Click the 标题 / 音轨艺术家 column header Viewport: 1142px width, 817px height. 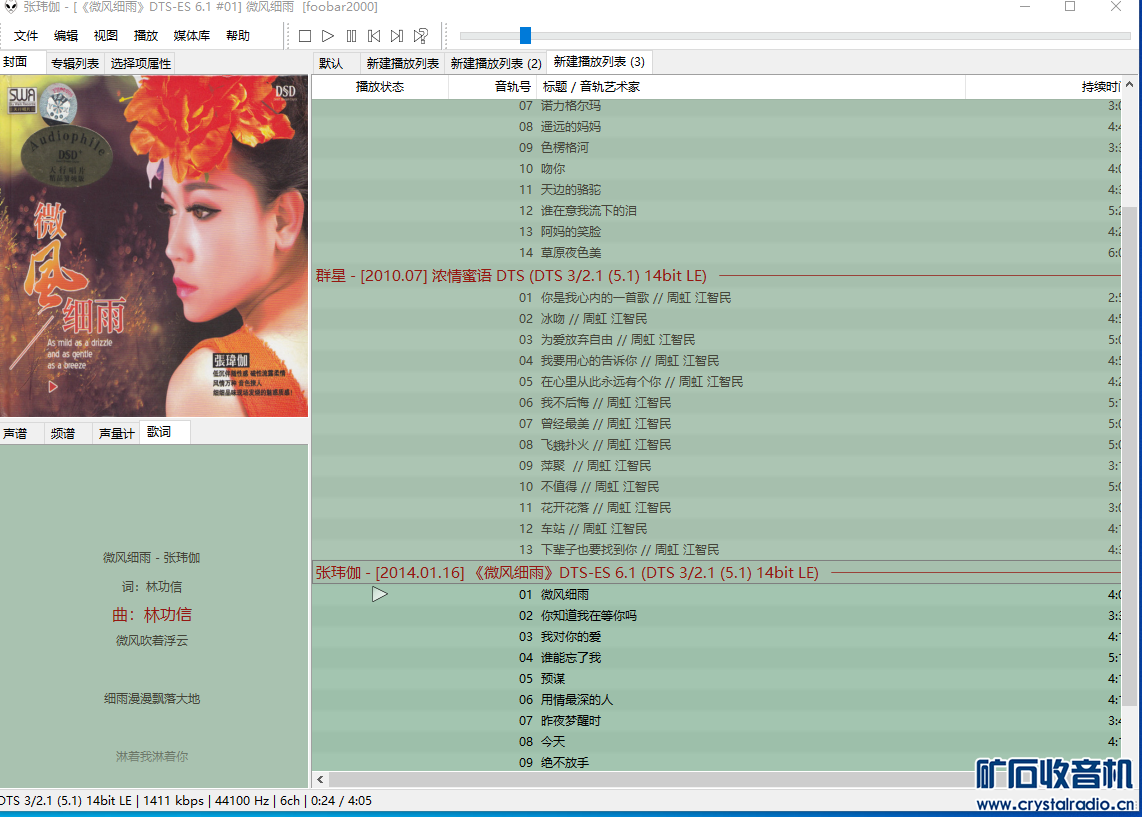point(750,87)
